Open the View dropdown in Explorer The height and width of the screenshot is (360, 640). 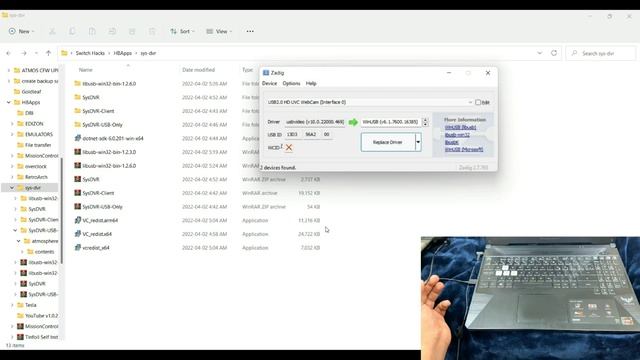click(x=219, y=31)
